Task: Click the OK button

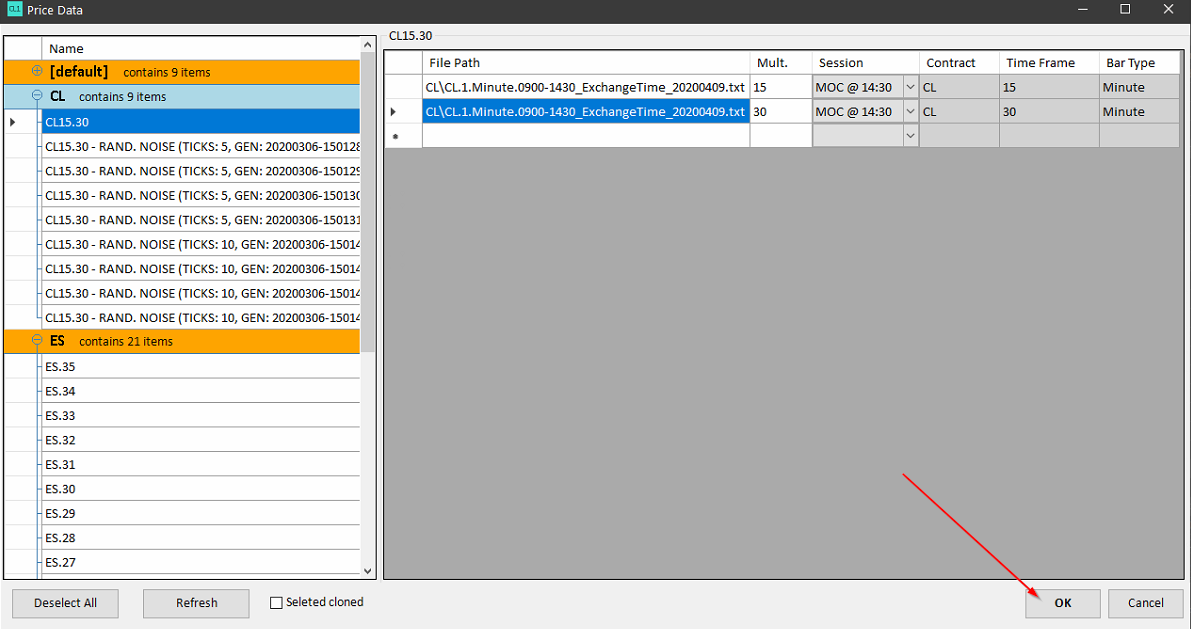Action: (x=1062, y=603)
